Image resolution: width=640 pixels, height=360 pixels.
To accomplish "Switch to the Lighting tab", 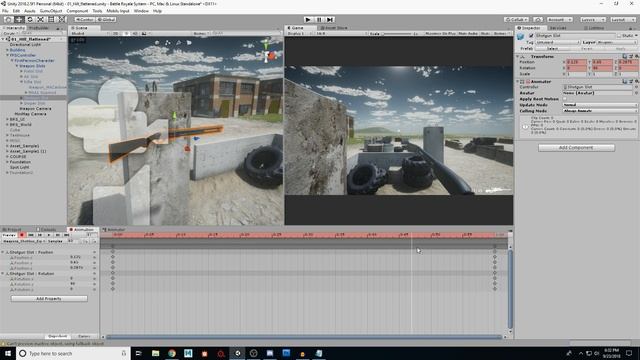I will (x=595, y=28).
